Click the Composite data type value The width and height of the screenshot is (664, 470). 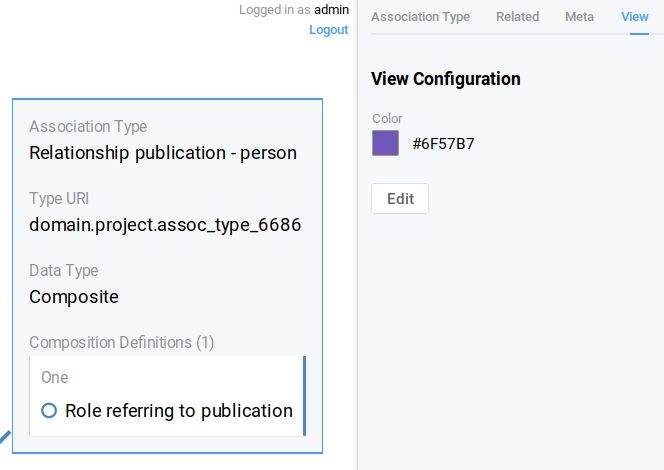74,297
